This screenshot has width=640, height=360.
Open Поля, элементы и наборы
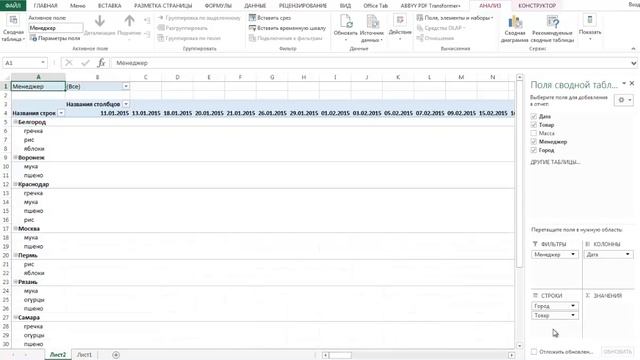coord(455,18)
